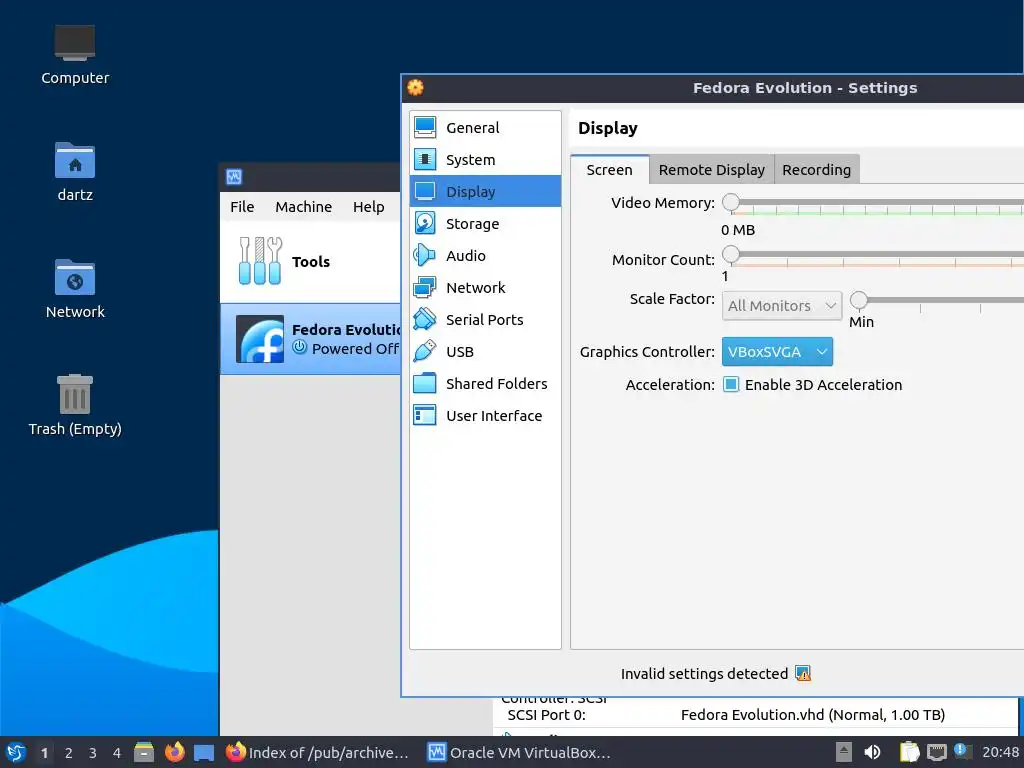Click the Invalid settings detected text

pos(704,673)
